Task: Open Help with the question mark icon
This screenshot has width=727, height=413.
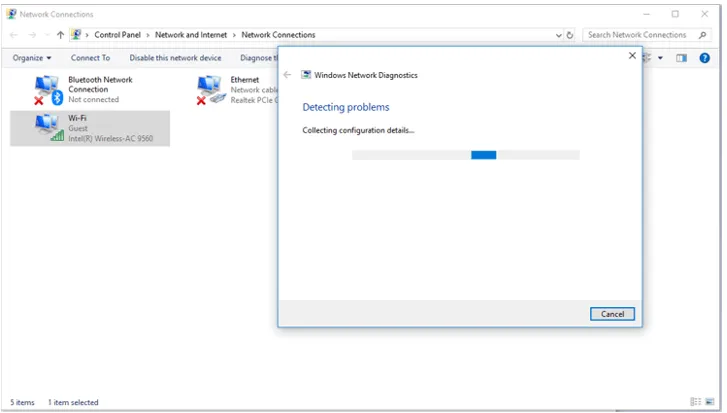Action: (x=704, y=58)
